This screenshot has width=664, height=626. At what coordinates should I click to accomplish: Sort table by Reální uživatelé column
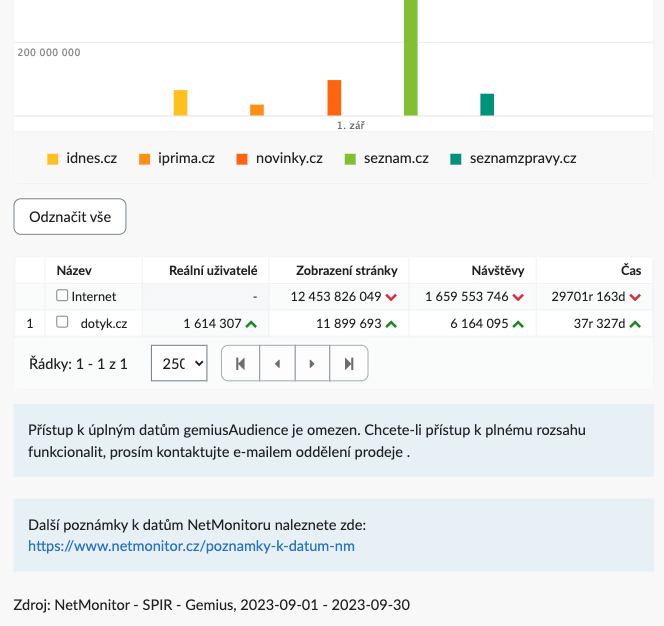pyautogui.click(x=213, y=270)
